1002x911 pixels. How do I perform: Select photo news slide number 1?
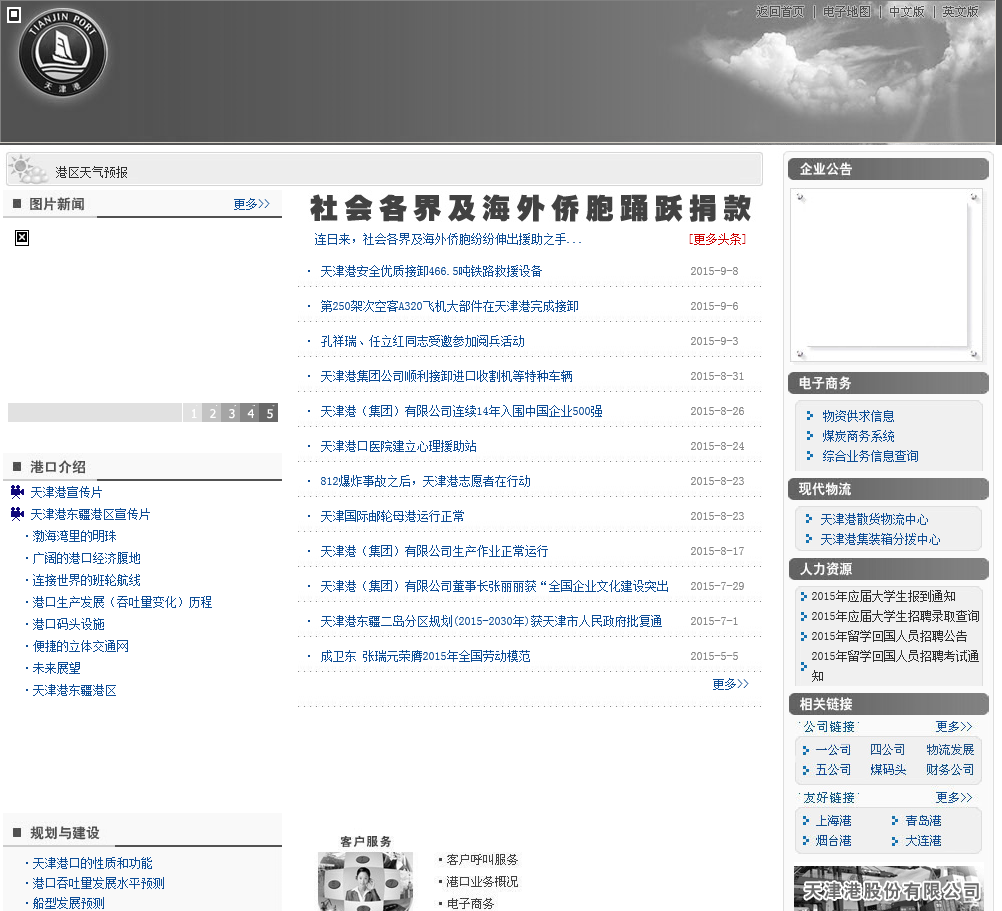click(x=193, y=413)
